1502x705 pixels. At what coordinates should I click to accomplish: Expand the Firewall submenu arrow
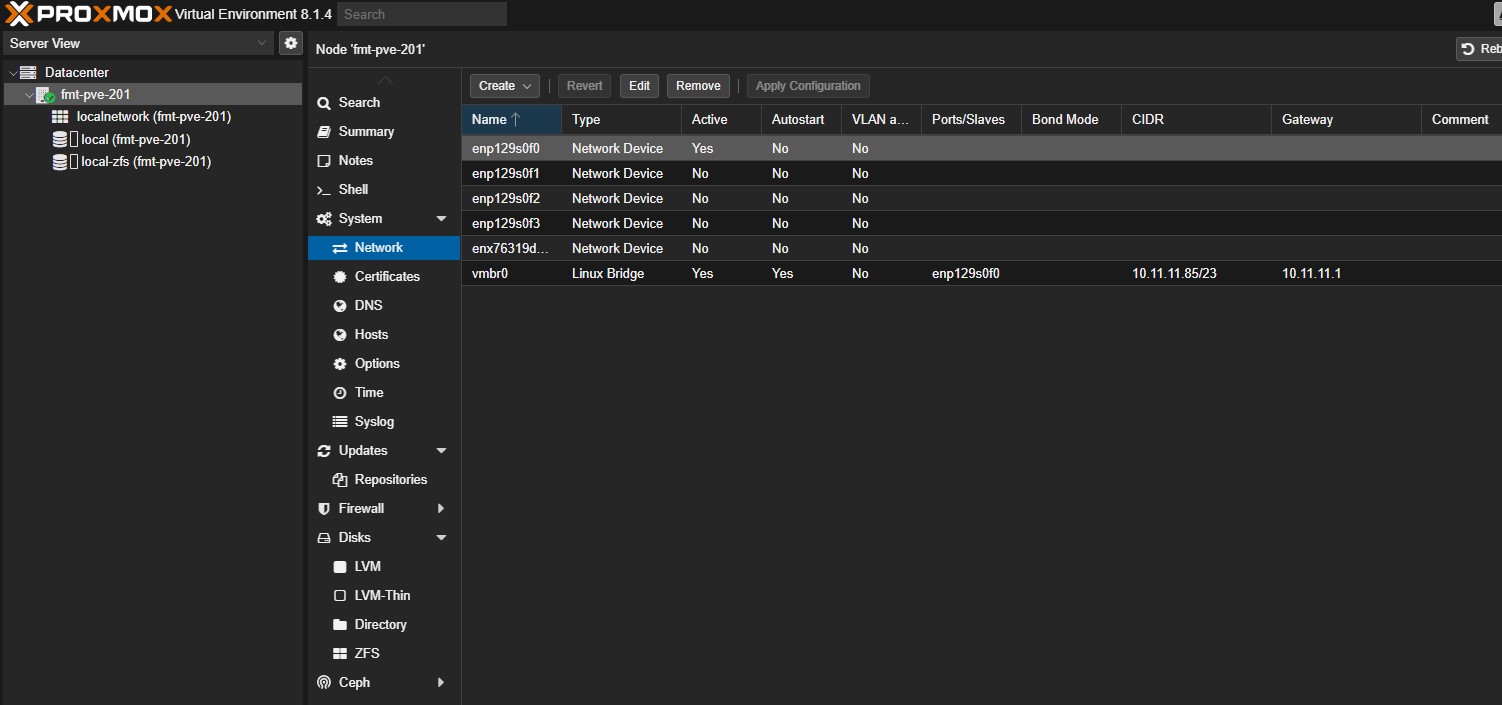441,509
